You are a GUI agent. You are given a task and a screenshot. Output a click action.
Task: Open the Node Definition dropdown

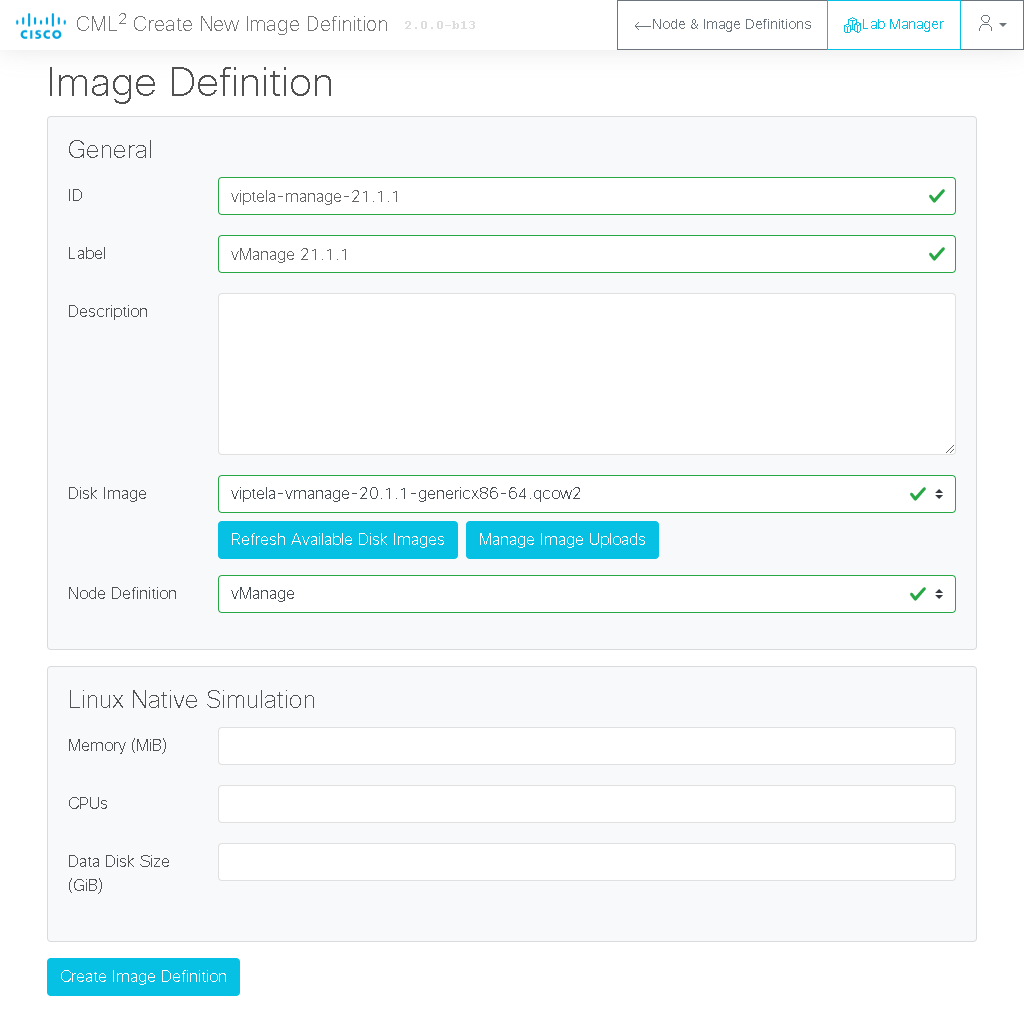[586, 594]
